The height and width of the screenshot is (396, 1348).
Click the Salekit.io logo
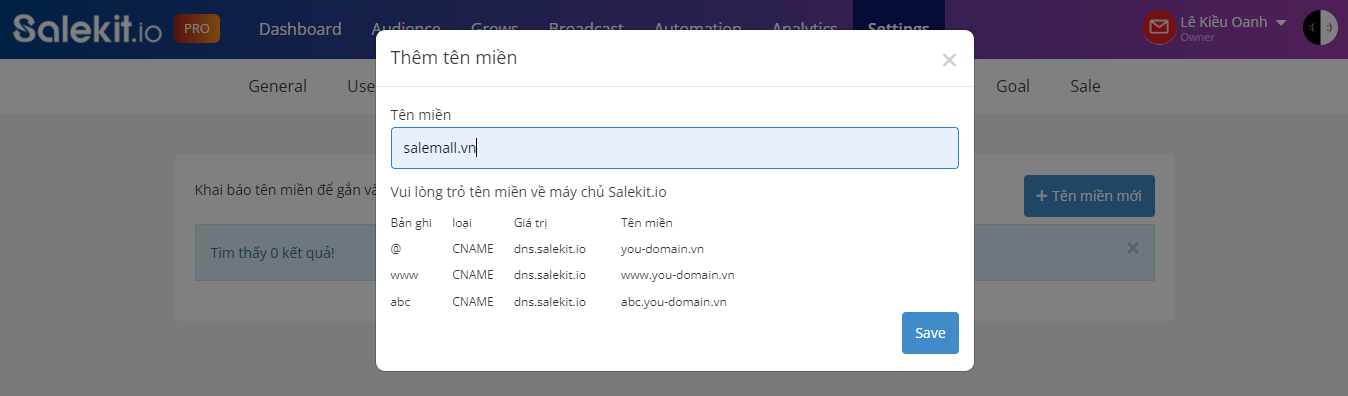pos(88,28)
